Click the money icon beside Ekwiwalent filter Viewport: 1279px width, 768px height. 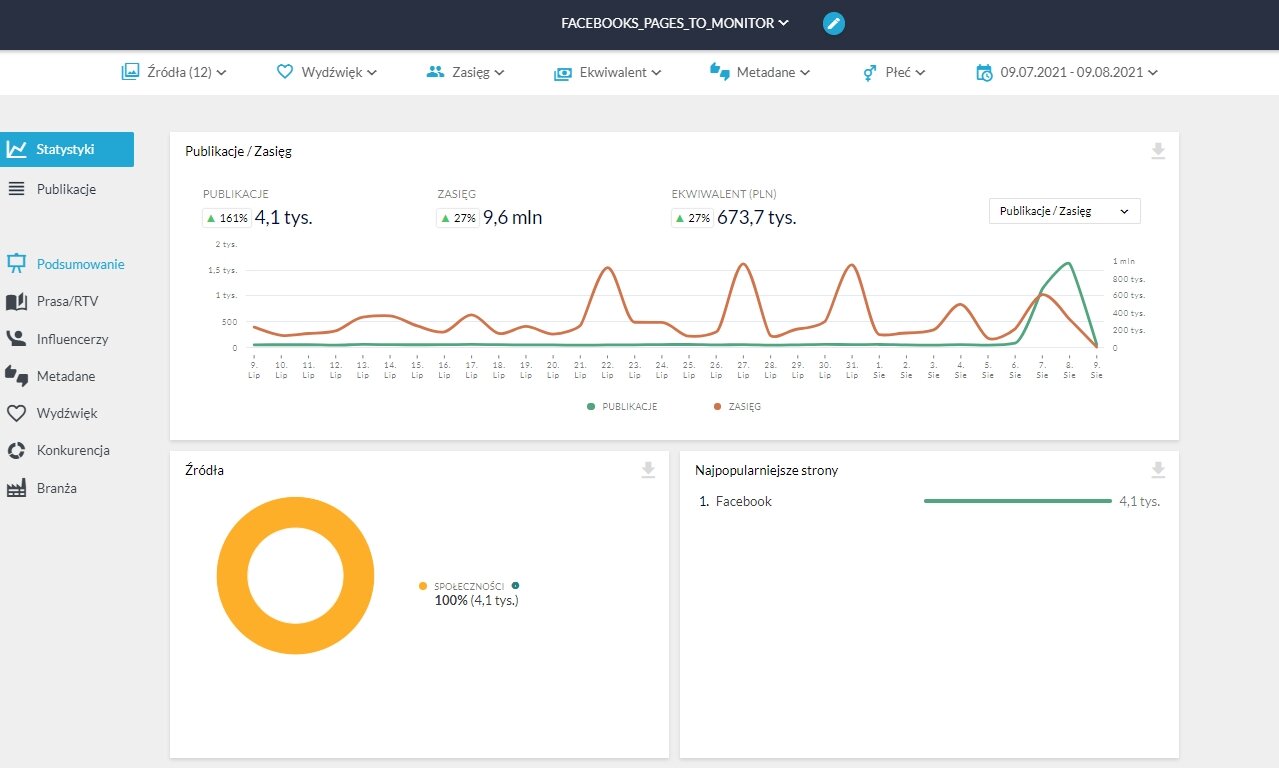(562, 72)
